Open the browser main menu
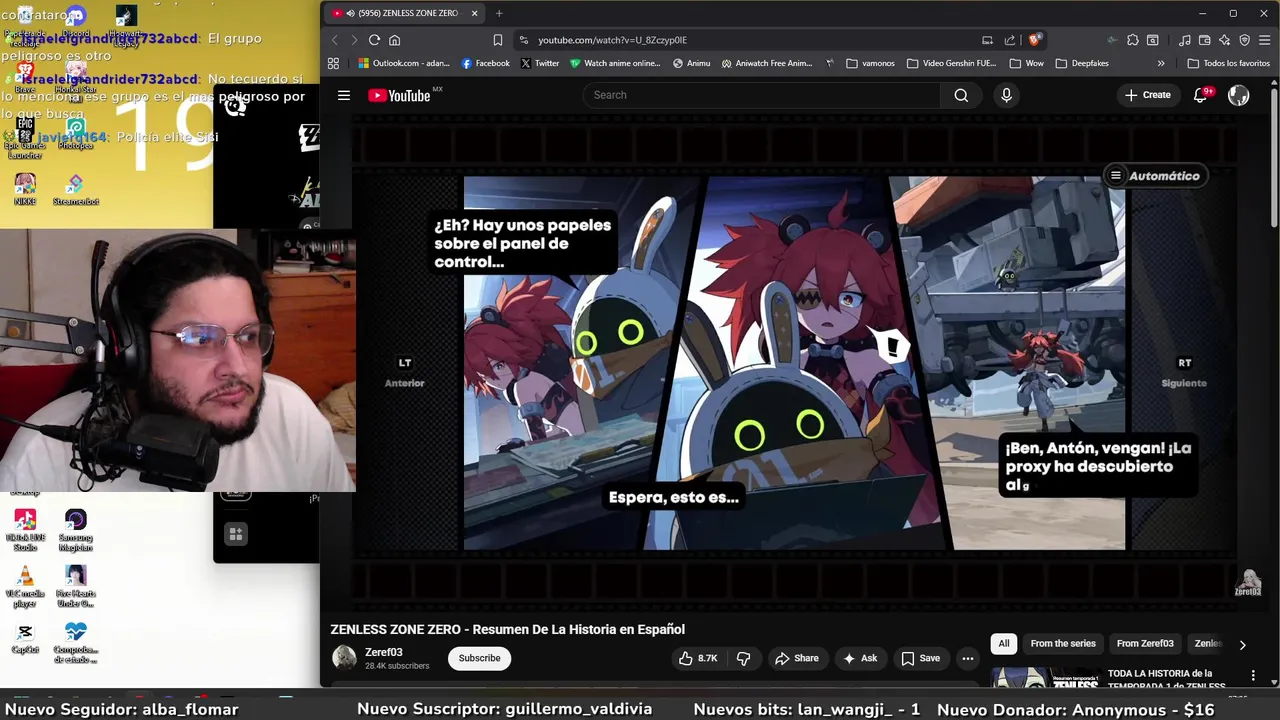The width and height of the screenshot is (1280, 720). [x=1265, y=40]
